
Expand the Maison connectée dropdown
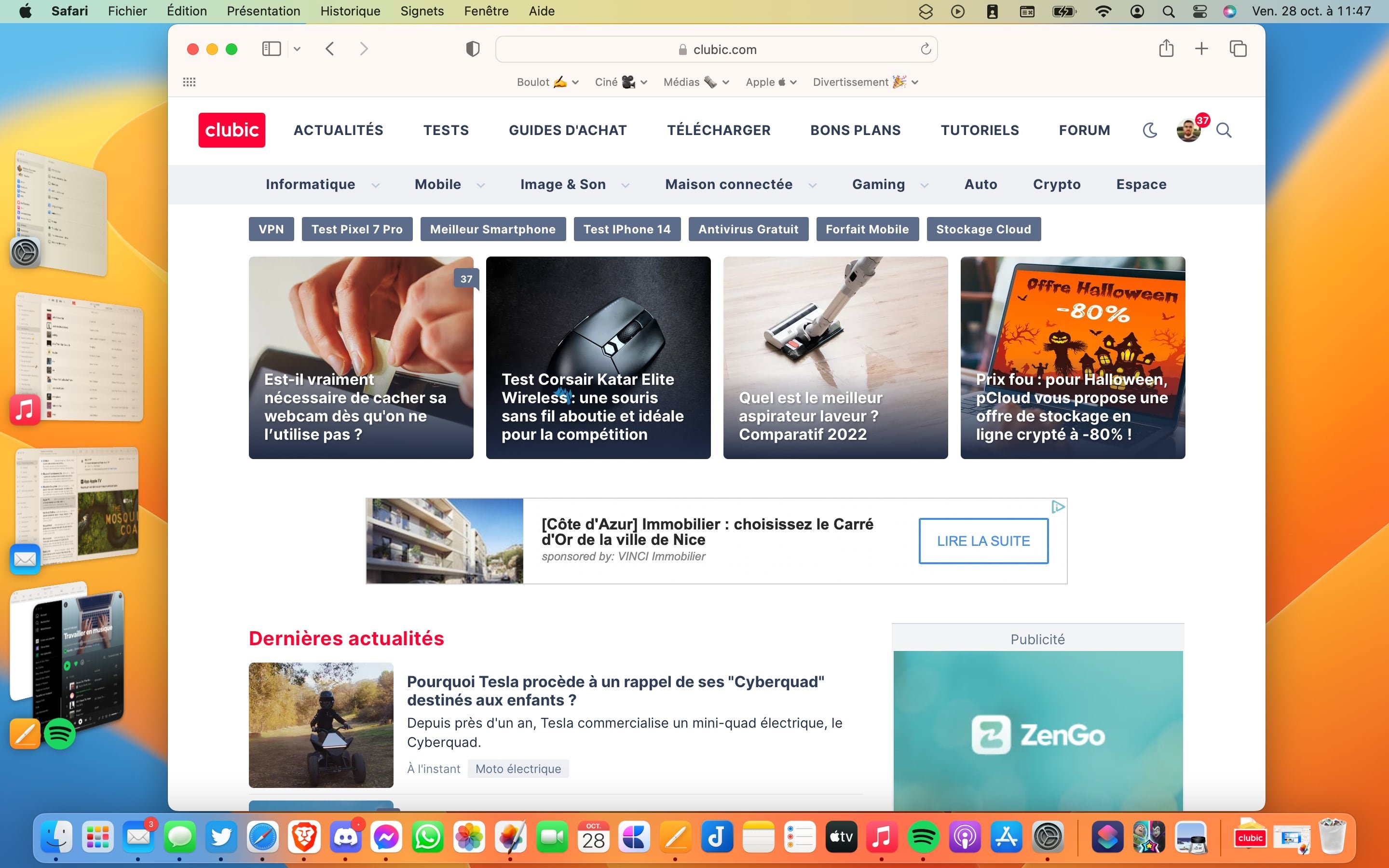click(812, 185)
